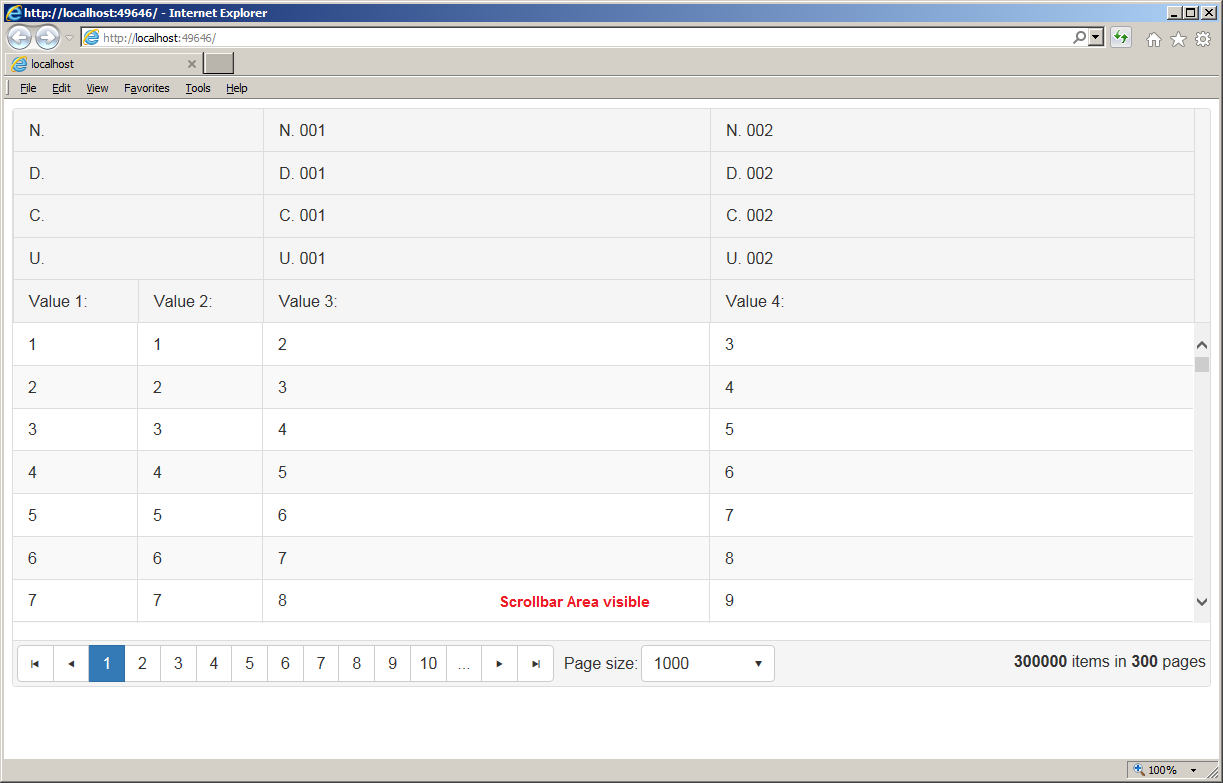Image resolution: width=1223 pixels, height=783 pixels.
Task: Click the address bar search magnifier icon
Action: click(1079, 37)
